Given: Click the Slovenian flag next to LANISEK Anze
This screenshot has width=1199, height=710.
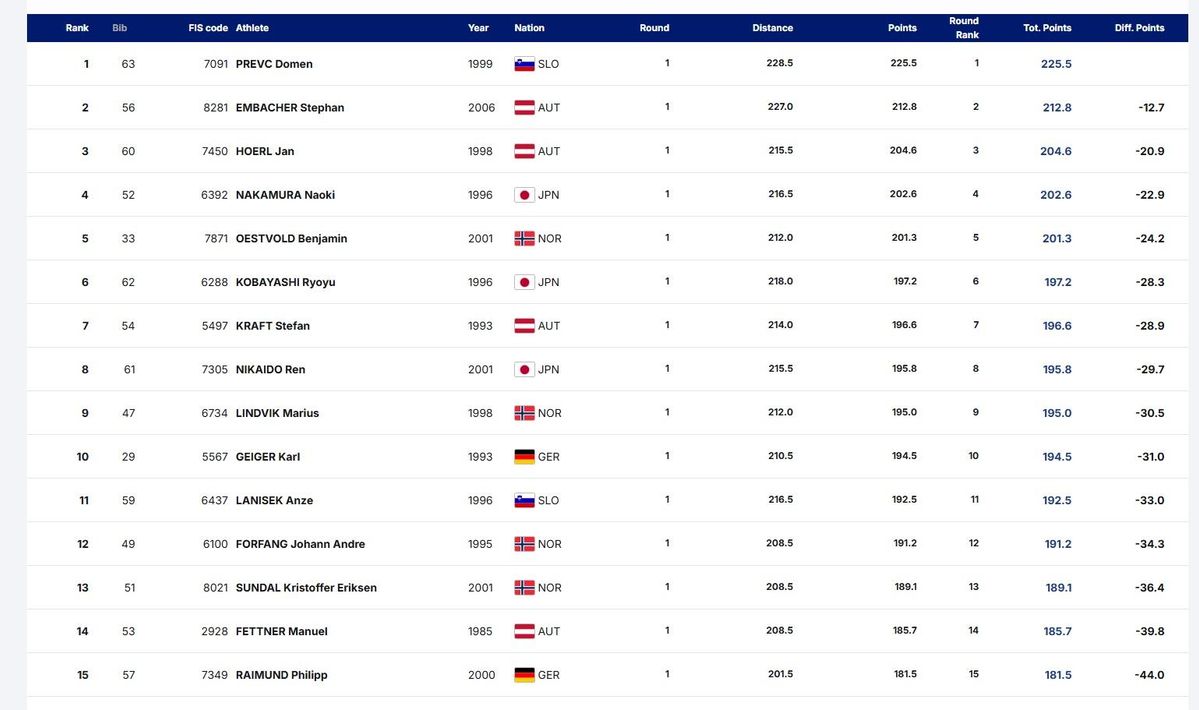Looking at the screenshot, I should (524, 500).
